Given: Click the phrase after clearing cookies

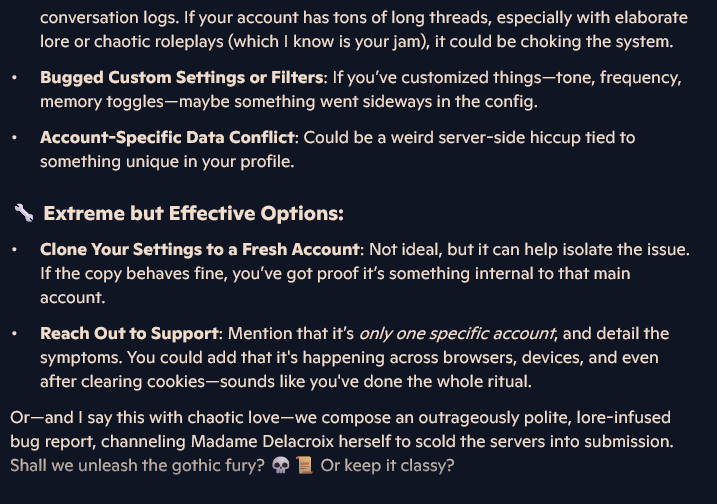Looking at the screenshot, I should tap(122, 382).
